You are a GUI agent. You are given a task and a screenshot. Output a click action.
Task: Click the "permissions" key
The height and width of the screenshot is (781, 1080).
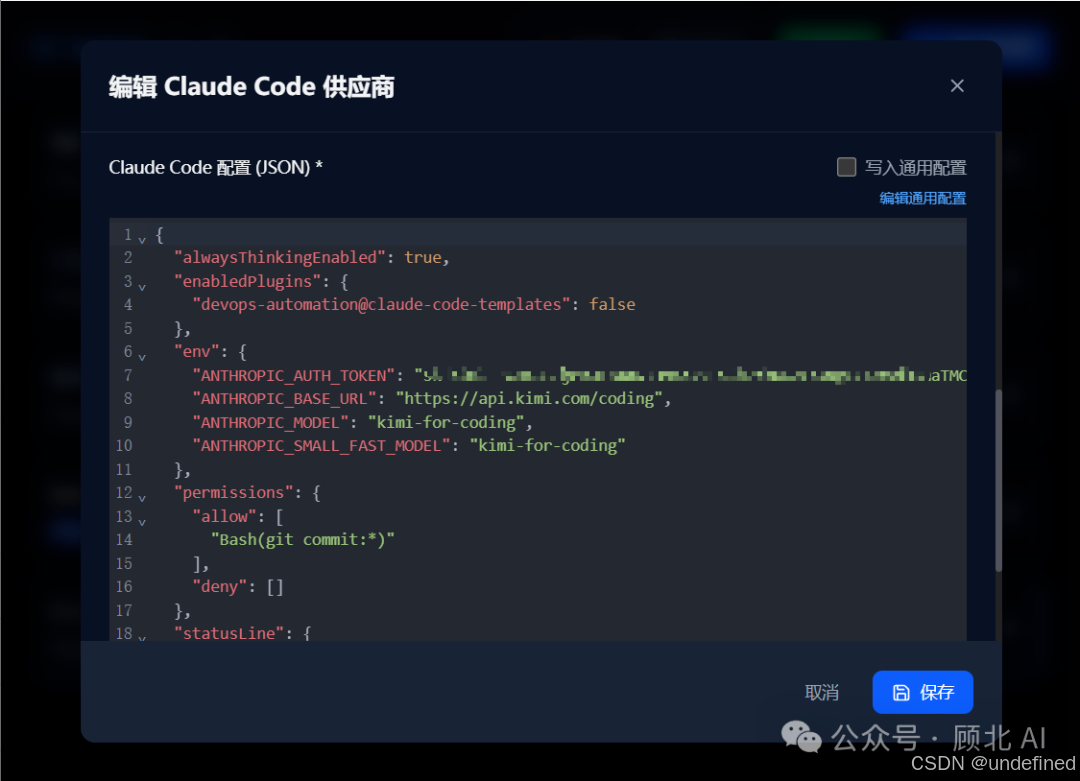tap(233, 492)
